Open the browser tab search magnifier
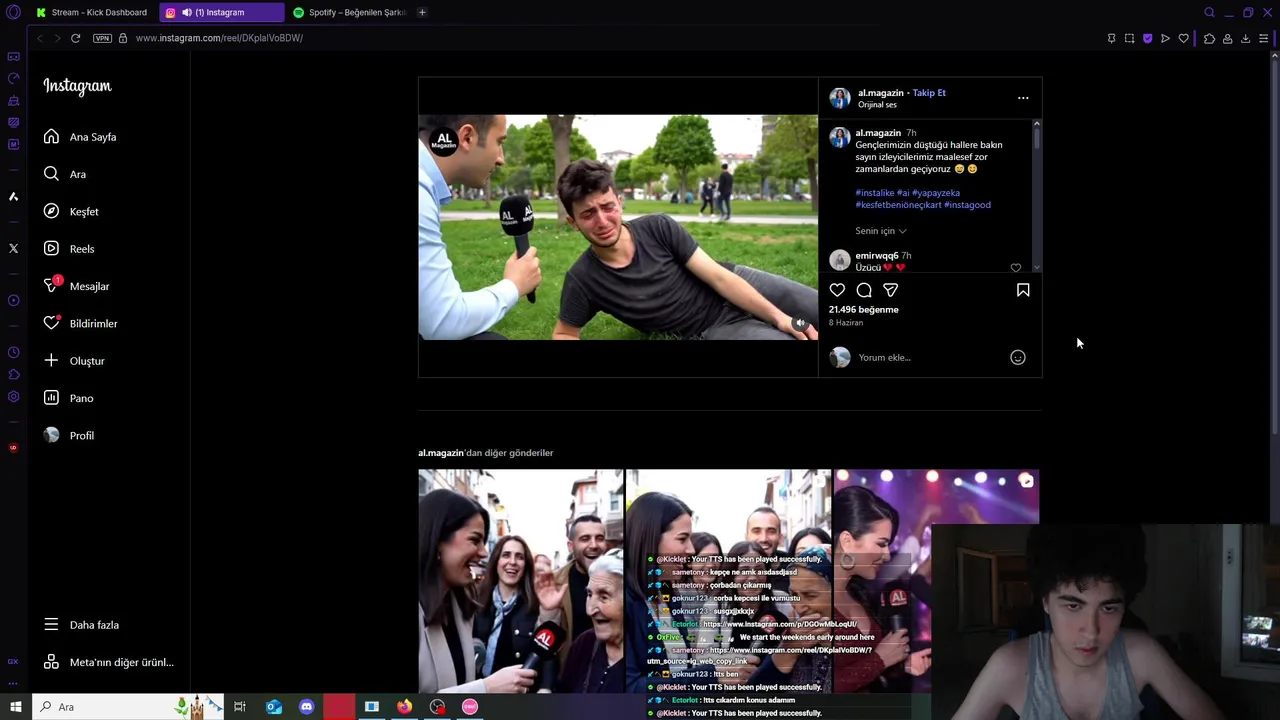Screen dimensions: 1280x720 pos(1209,12)
